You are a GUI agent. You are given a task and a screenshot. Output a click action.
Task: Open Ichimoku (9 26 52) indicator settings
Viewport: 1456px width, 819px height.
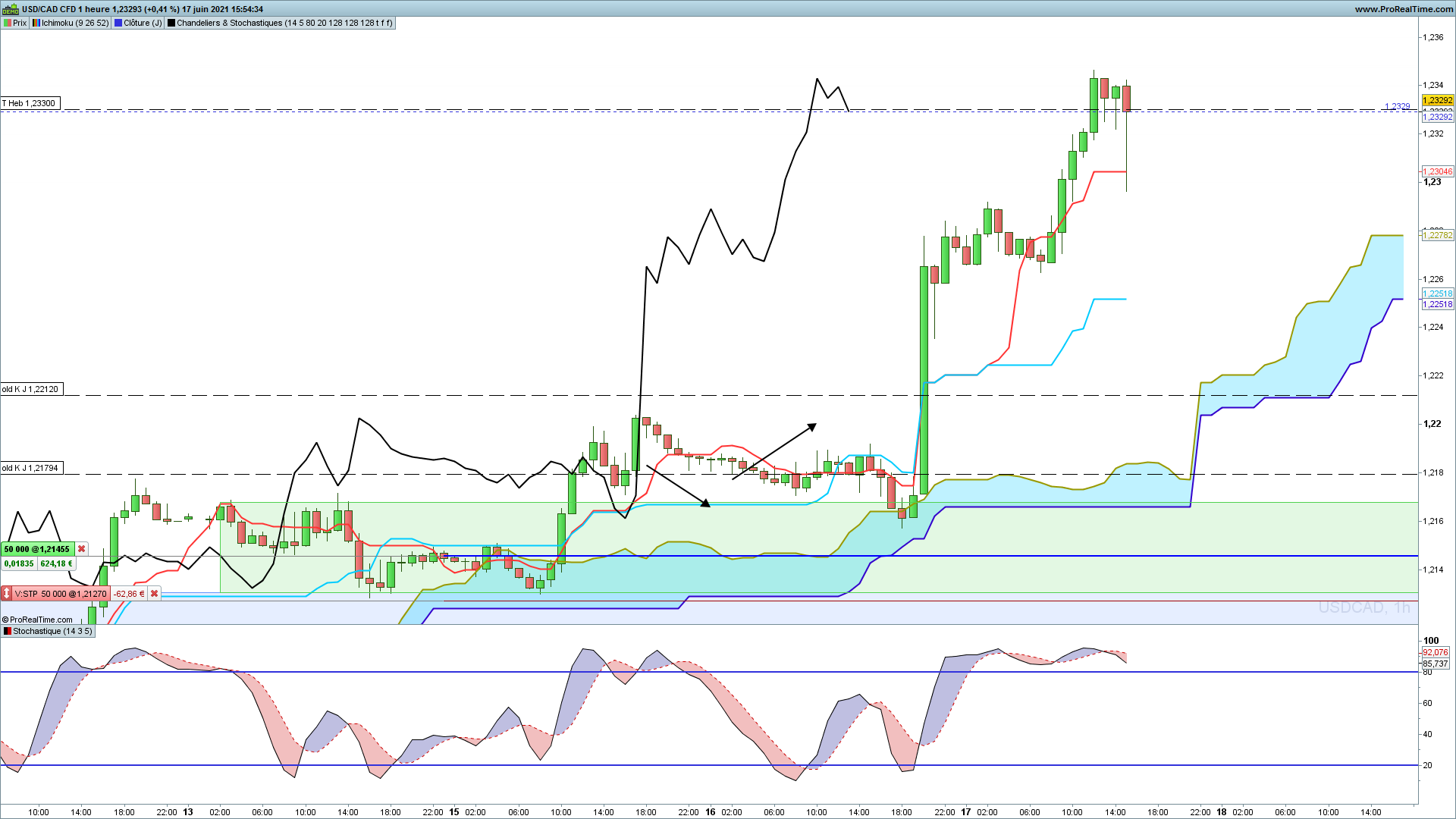point(75,23)
